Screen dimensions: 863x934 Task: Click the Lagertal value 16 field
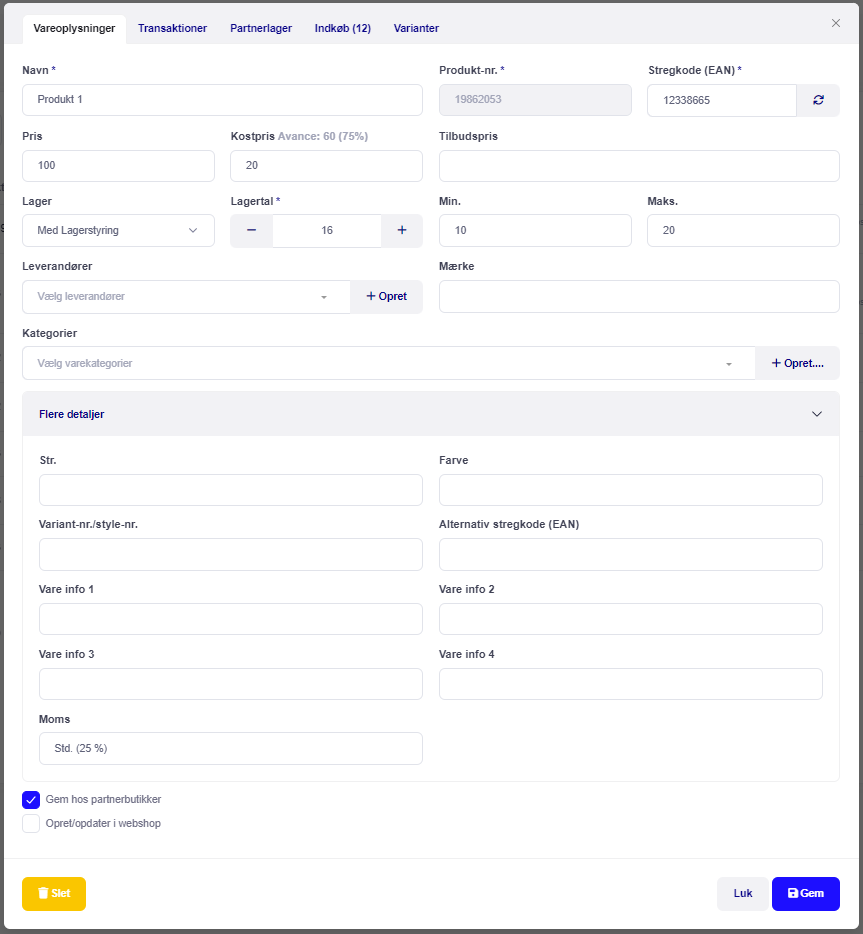327,231
